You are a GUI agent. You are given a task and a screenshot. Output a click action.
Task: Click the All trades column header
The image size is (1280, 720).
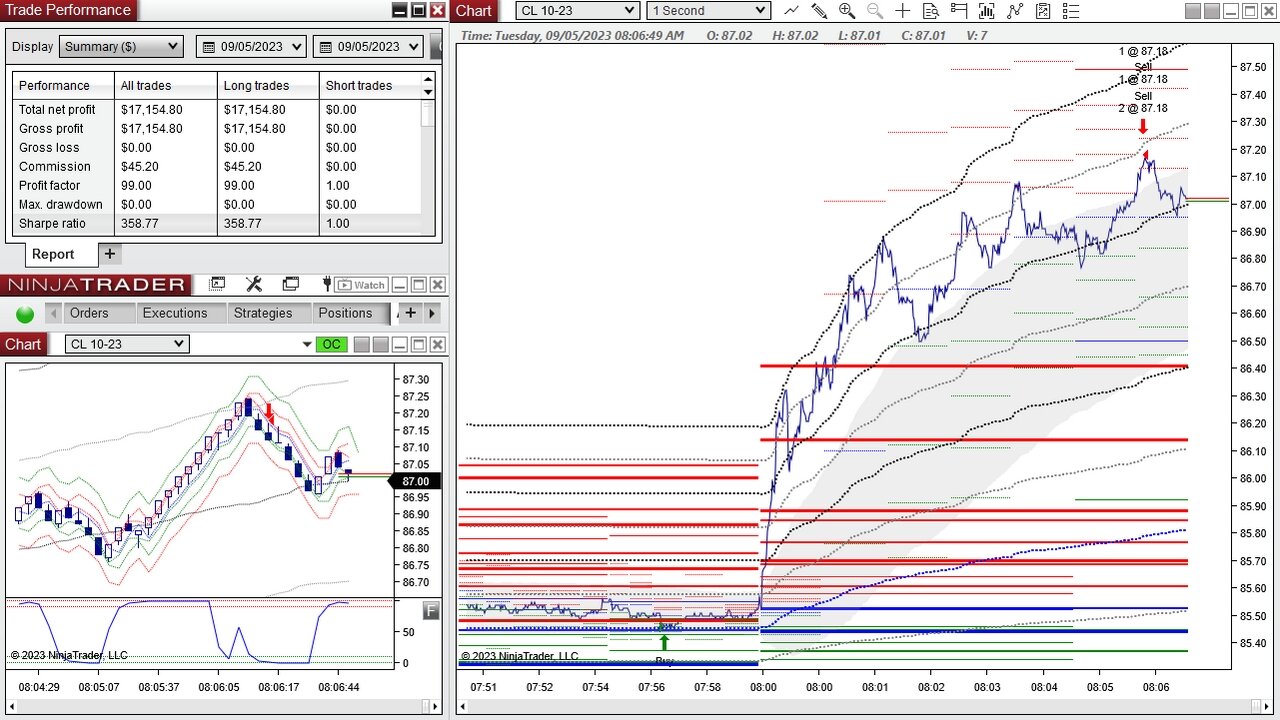click(x=166, y=86)
